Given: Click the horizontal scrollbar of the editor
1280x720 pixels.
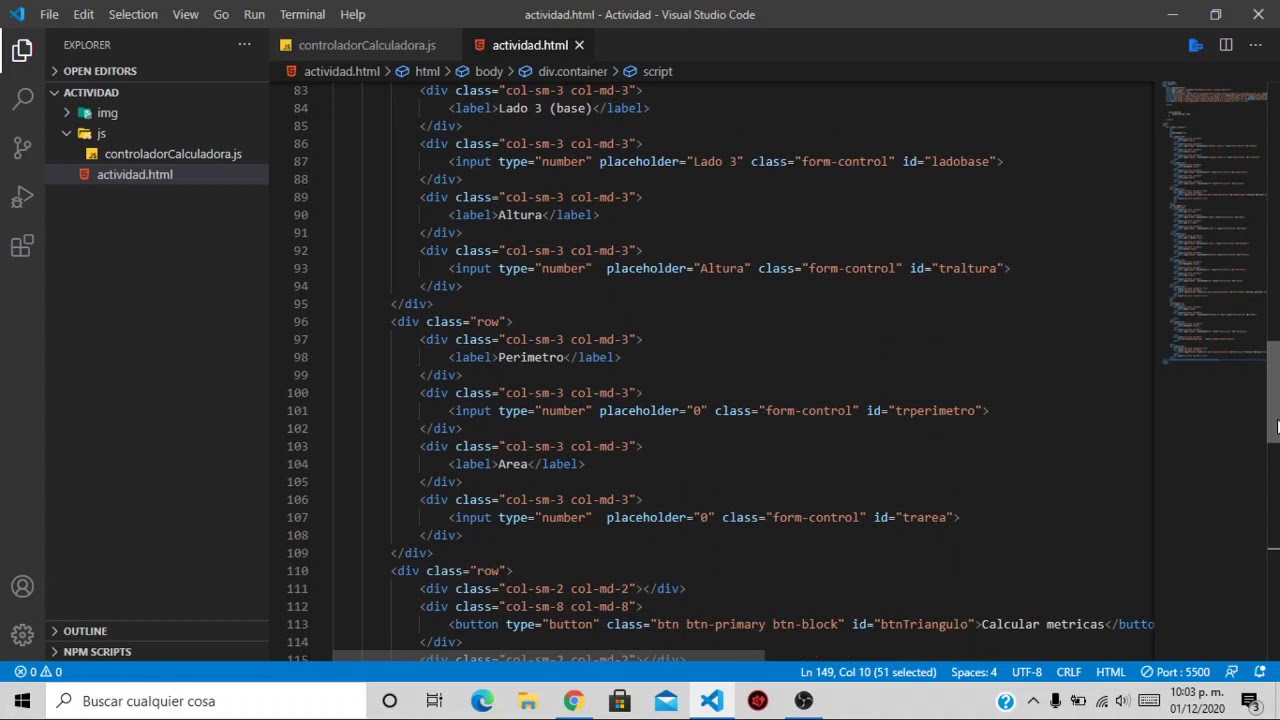Looking at the screenshot, I should (548, 656).
